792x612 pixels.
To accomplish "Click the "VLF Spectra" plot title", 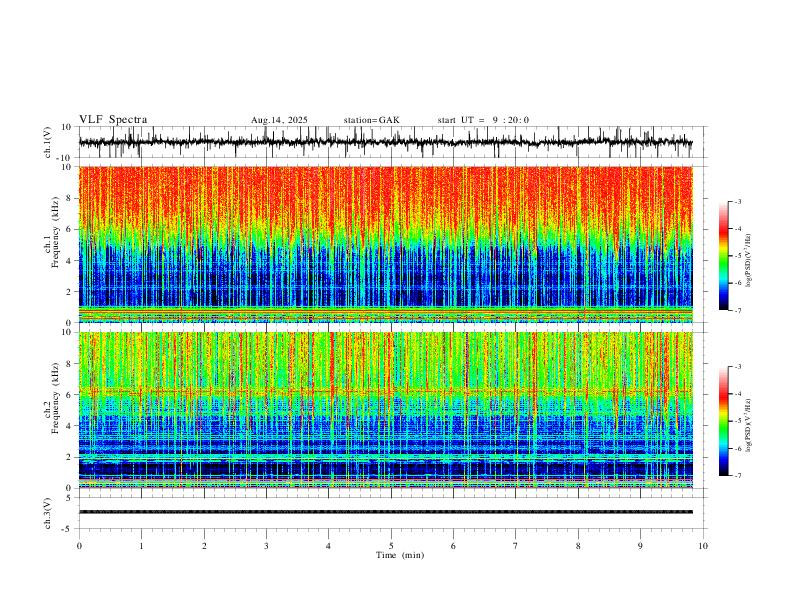I will tap(113, 120).
